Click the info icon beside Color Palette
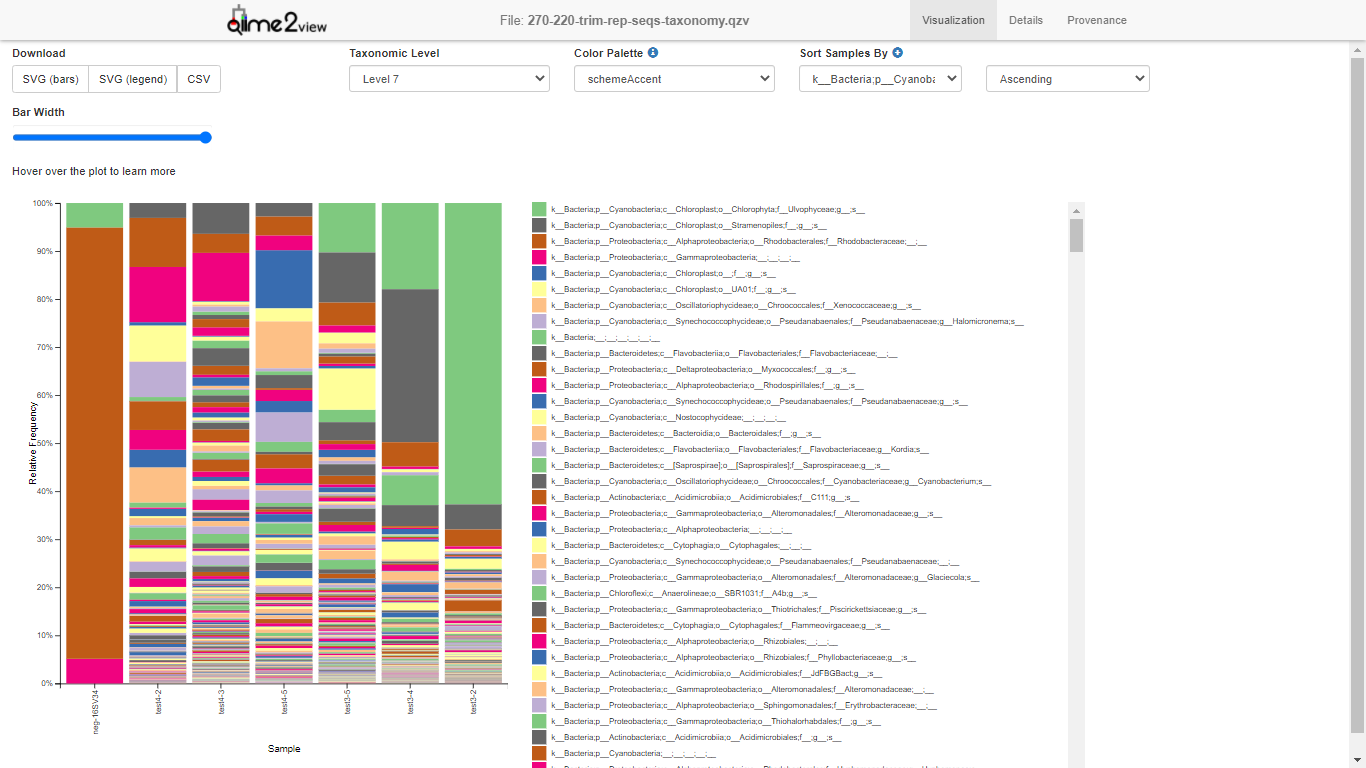 point(653,53)
